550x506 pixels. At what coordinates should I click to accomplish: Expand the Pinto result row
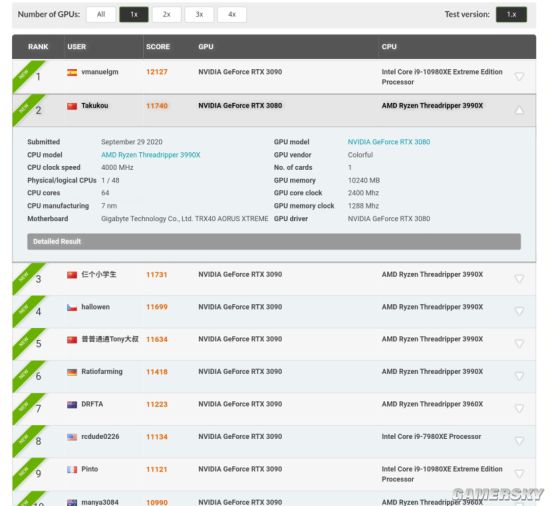(519, 474)
